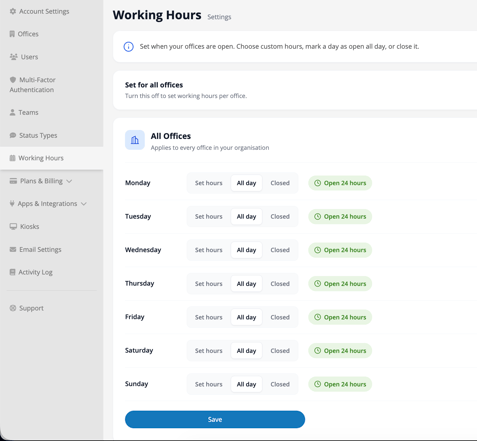Click the Kiosks monitor icon
477x441 pixels.
point(13,227)
